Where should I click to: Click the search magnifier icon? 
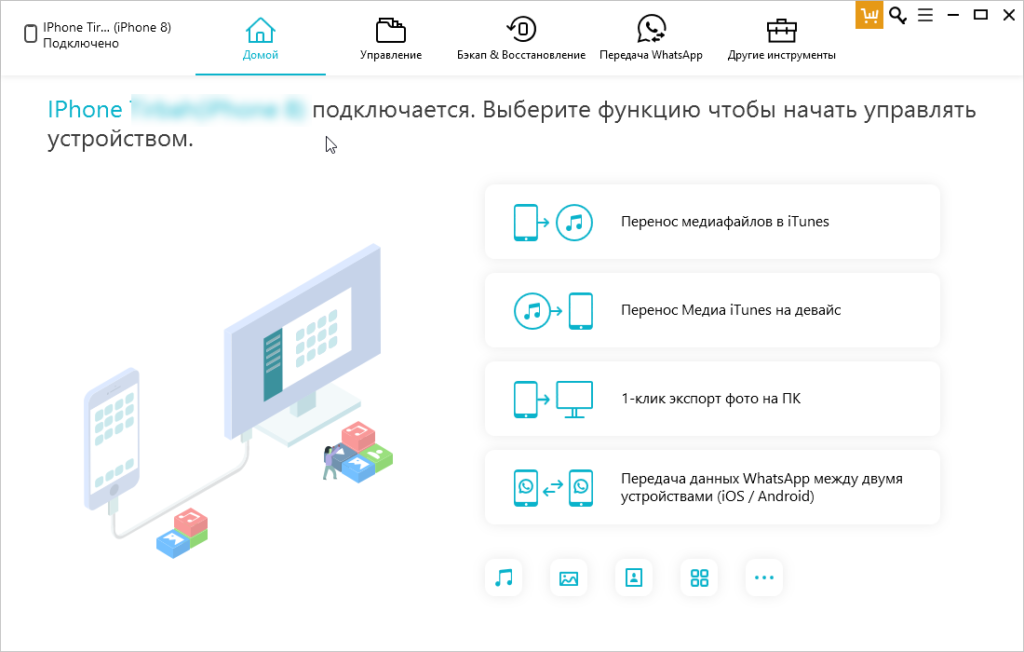coord(898,15)
